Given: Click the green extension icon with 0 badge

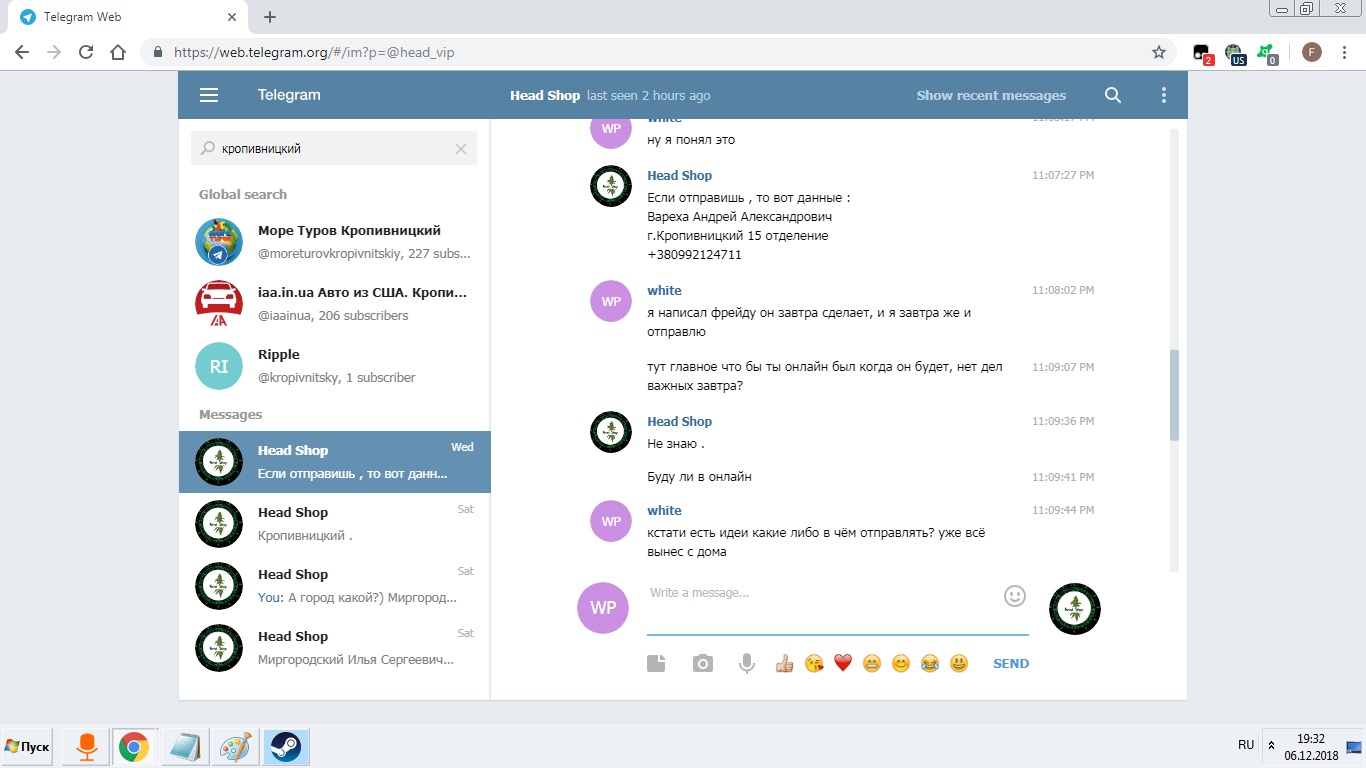Looking at the screenshot, I should (1267, 53).
